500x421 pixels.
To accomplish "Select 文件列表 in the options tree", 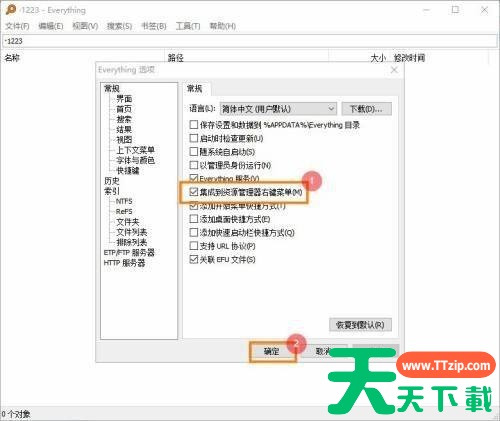I will click(x=132, y=232).
